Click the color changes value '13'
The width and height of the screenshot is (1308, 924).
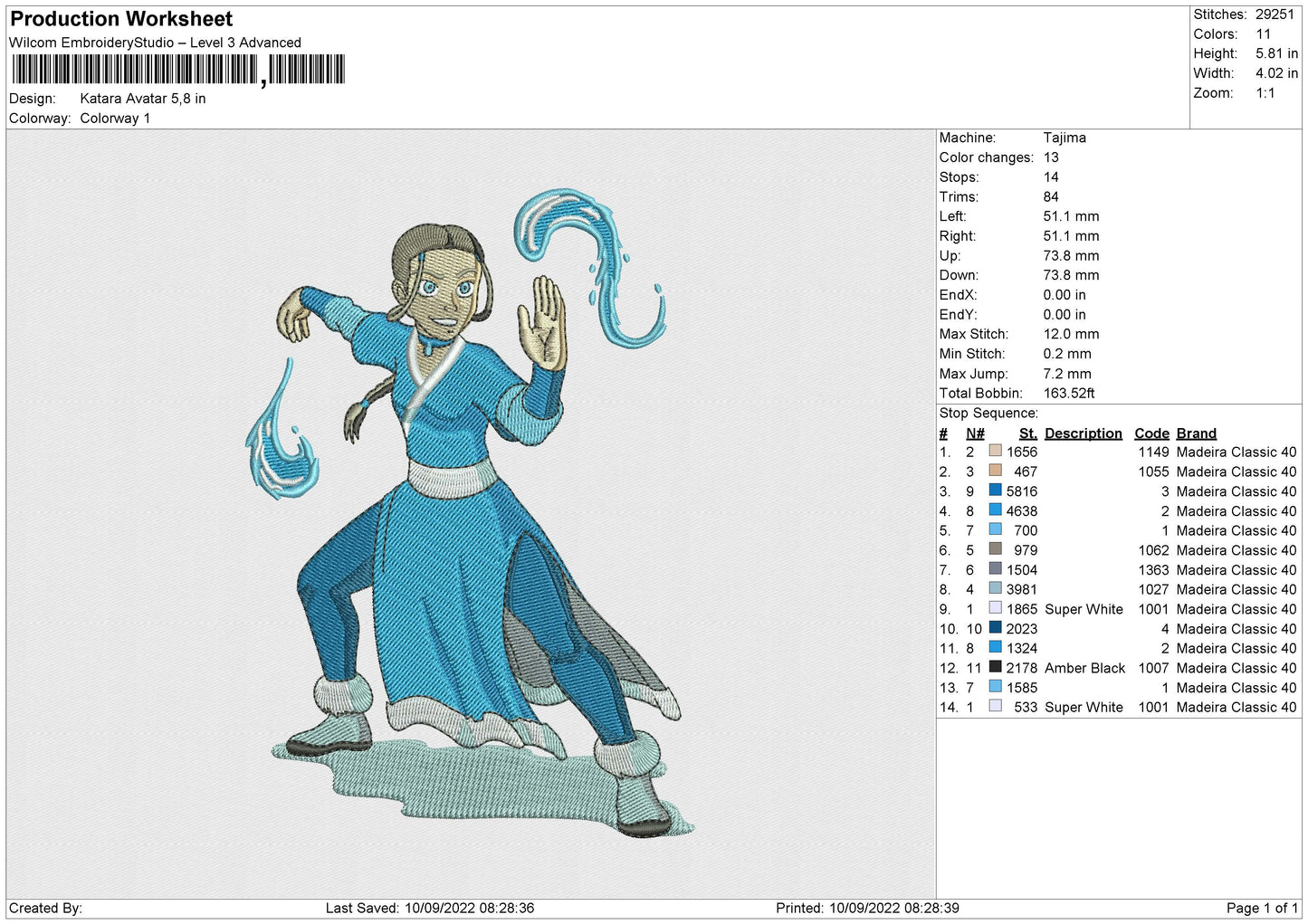[1051, 157]
